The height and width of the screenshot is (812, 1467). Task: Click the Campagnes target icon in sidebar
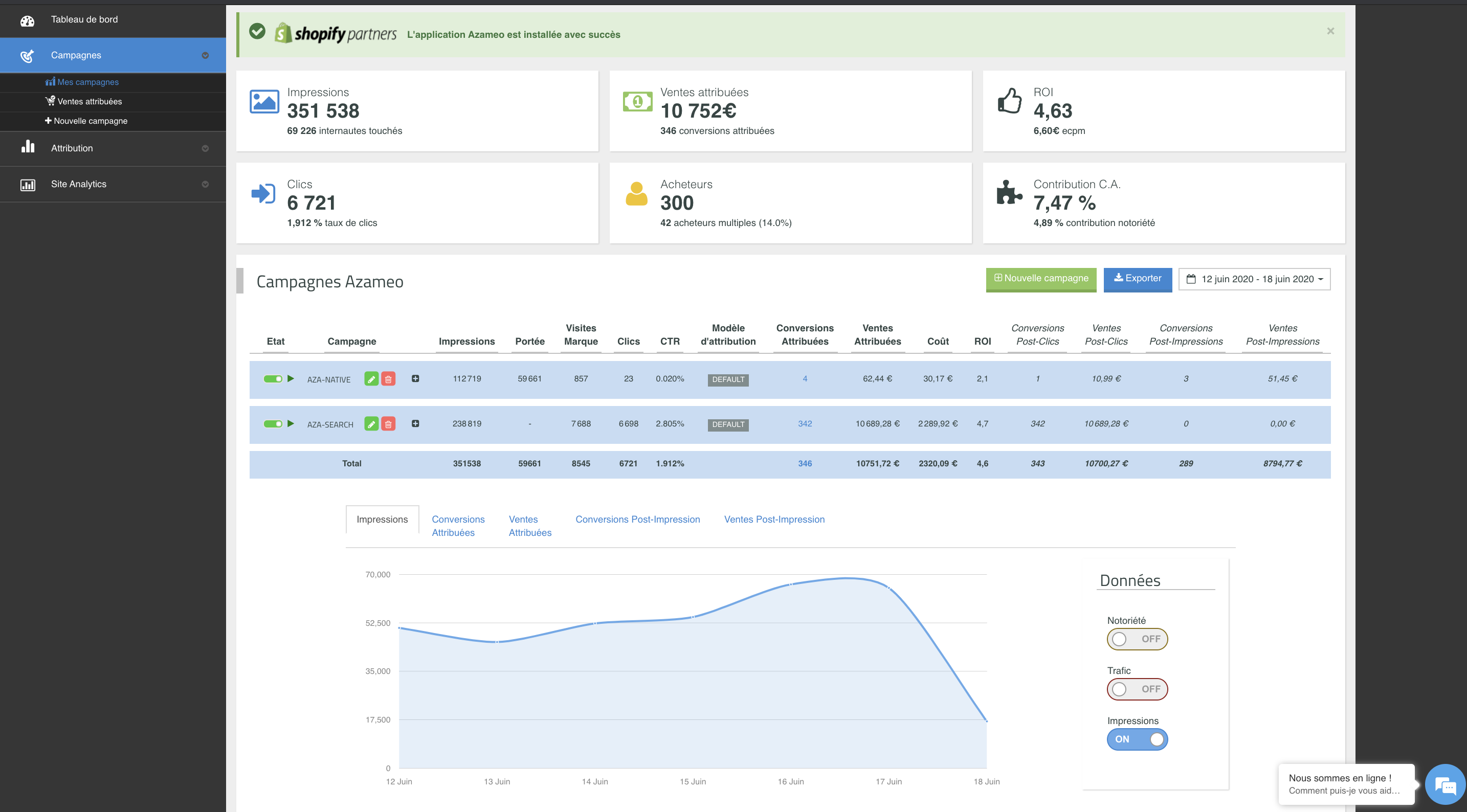(27, 56)
